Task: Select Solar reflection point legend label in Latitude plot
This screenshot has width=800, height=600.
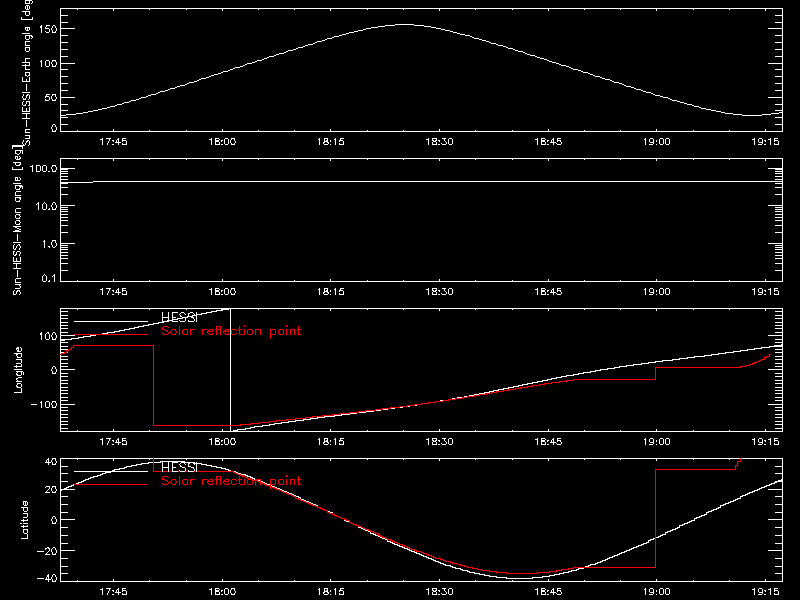Action: [231, 481]
